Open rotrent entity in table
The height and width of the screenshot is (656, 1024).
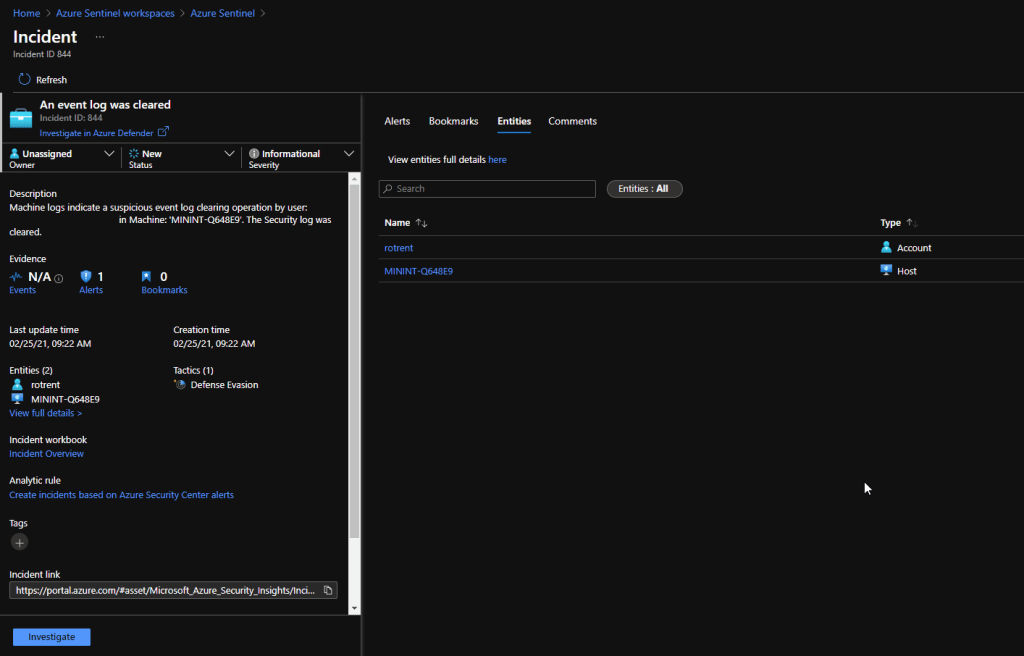coord(398,248)
